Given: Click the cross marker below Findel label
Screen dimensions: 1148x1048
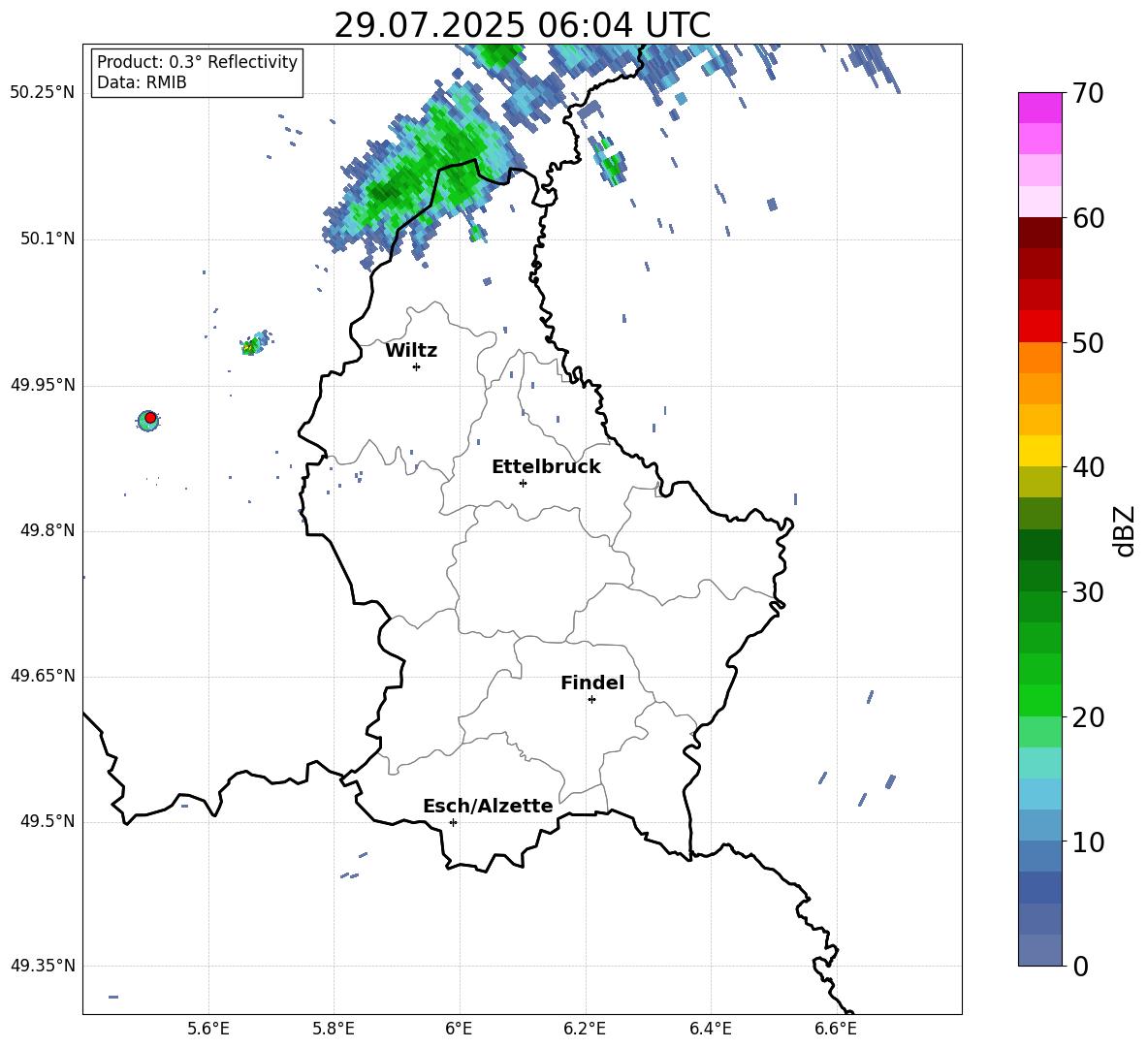Looking at the screenshot, I should (x=591, y=700).
